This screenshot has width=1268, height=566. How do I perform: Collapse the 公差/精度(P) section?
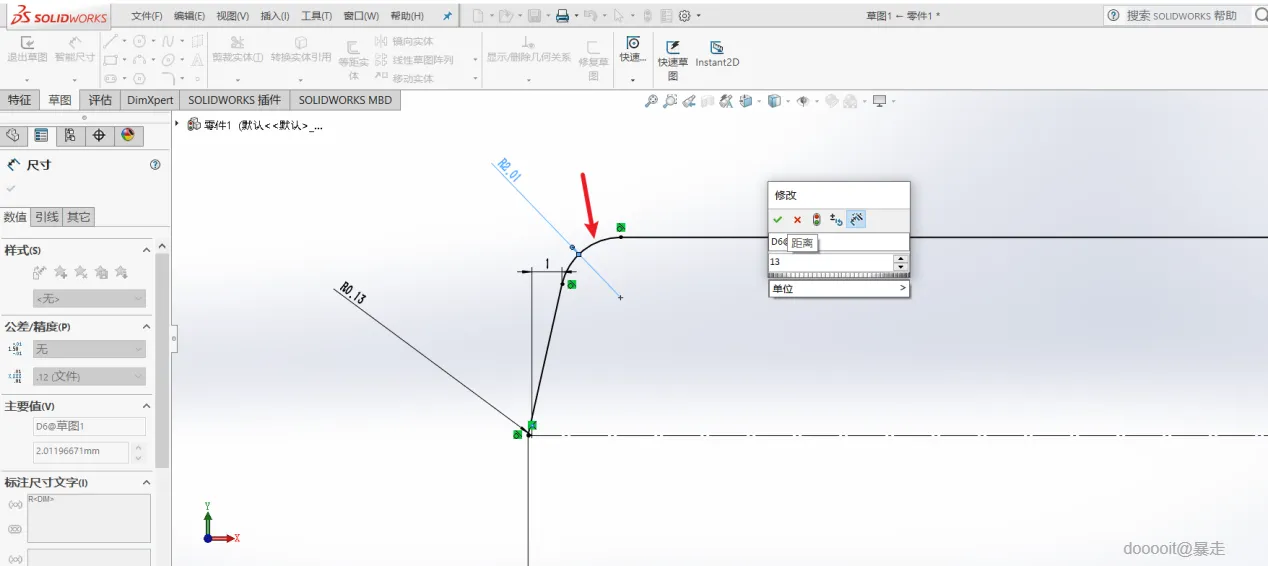(x=146, y=327)
